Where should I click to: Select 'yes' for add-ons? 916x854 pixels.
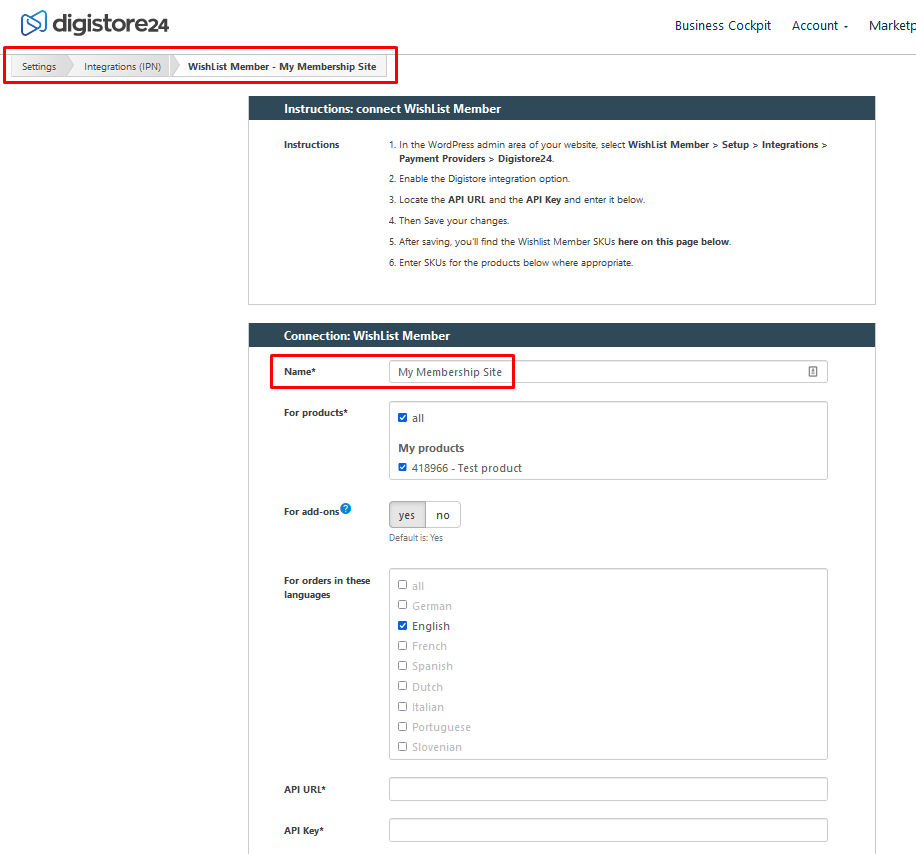coord(407,515)
